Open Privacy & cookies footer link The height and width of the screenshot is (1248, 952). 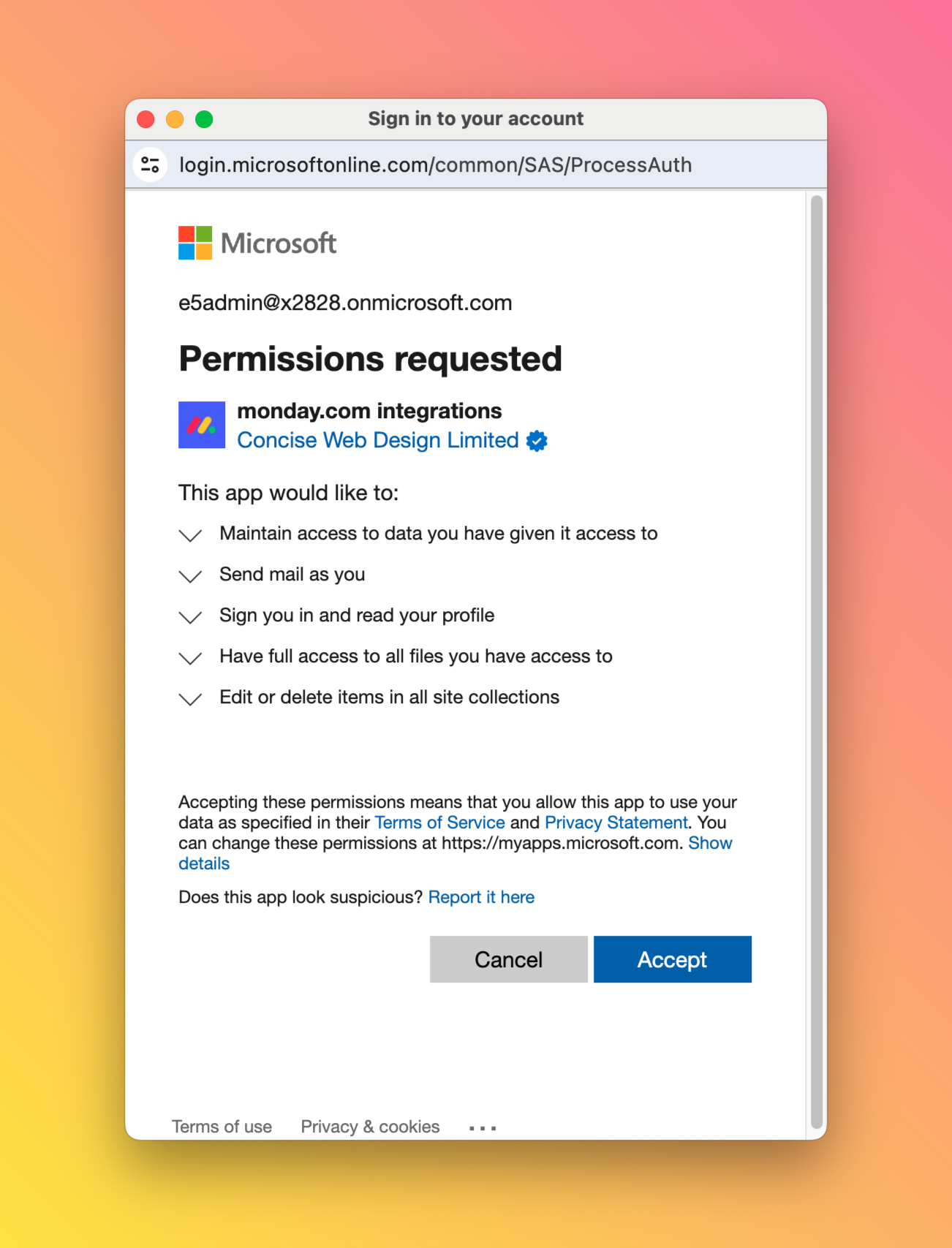370,1127
